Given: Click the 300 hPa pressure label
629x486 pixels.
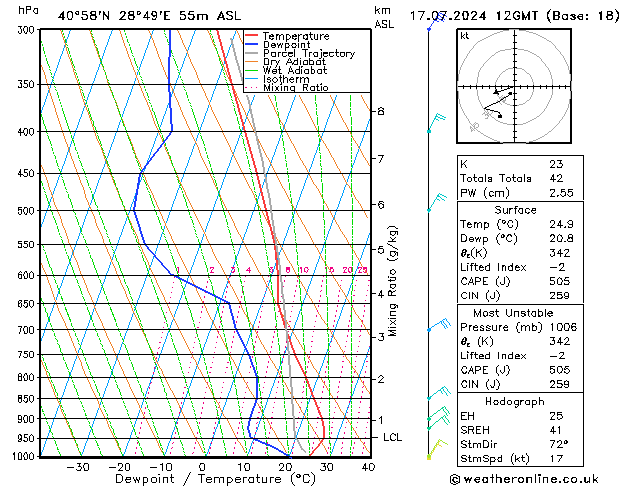Looking at the screenshot, I should [28, 30].
